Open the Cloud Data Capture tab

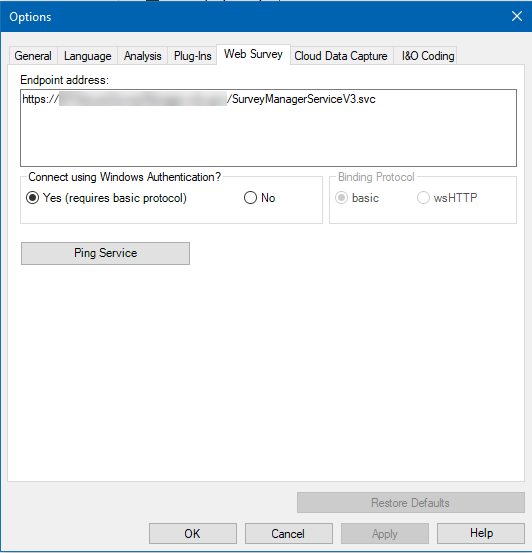coord(341,56)
